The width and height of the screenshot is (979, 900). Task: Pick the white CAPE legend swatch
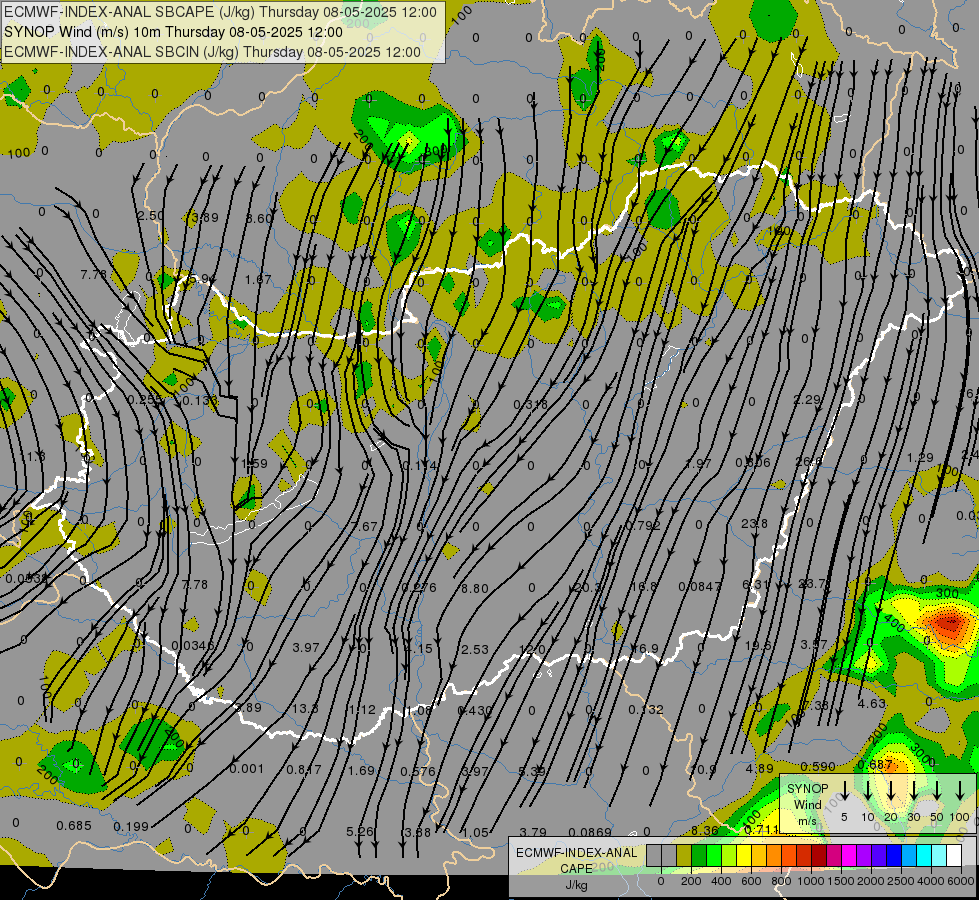pos(954,855)
